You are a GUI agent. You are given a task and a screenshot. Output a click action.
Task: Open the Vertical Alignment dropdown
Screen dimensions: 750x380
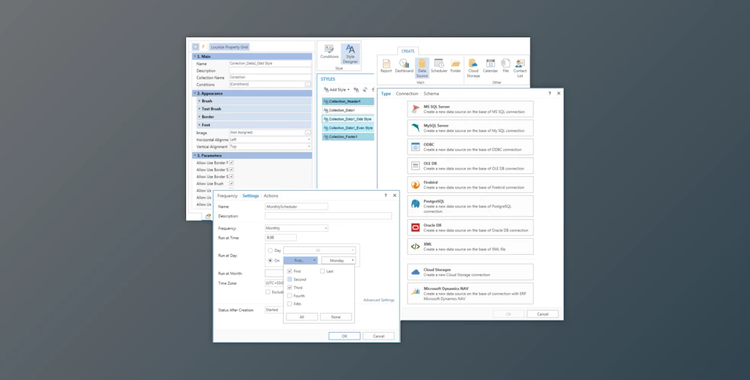(x=270, y=146)
